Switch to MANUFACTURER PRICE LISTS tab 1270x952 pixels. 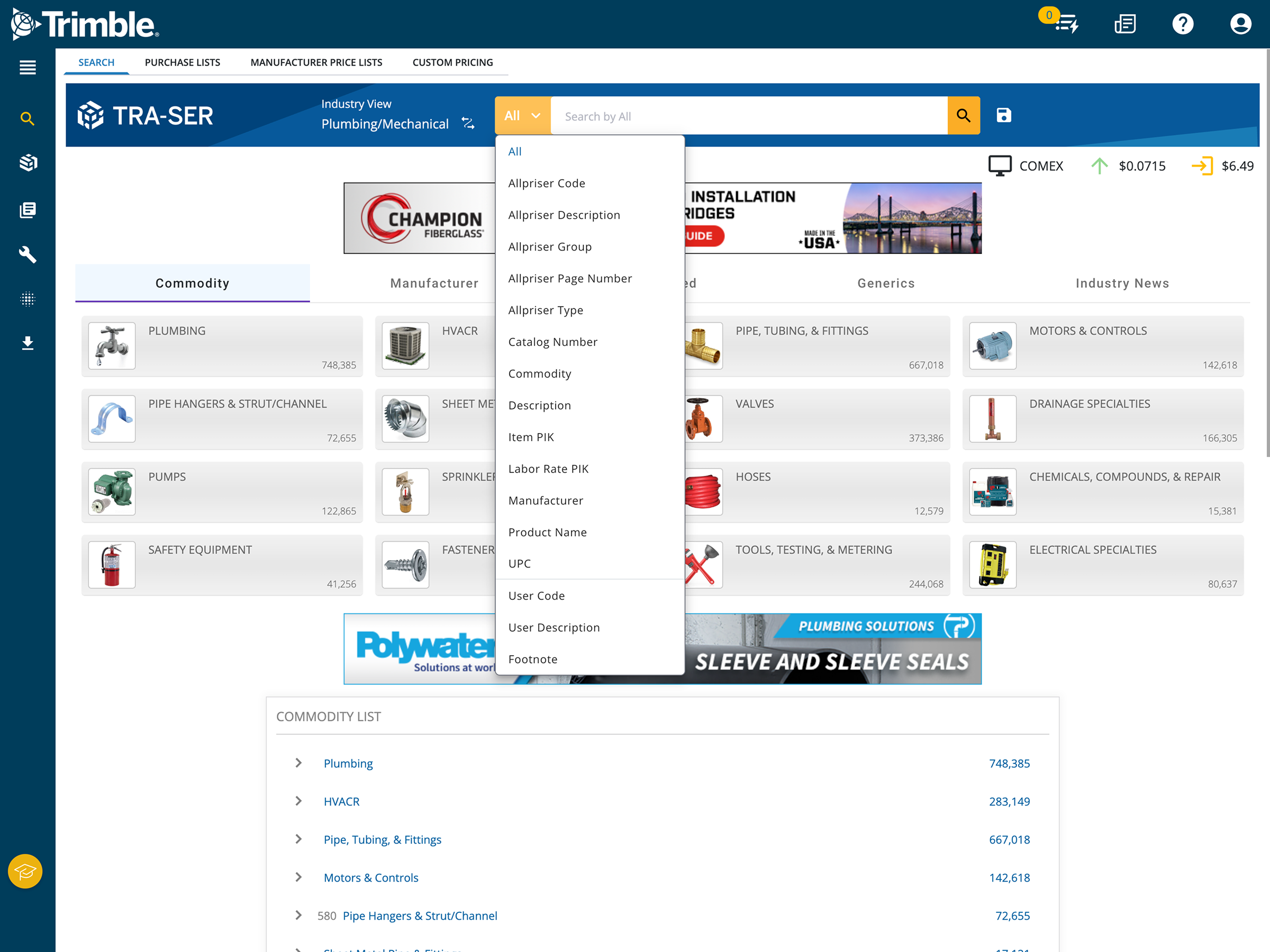click(x=316, y=62)
